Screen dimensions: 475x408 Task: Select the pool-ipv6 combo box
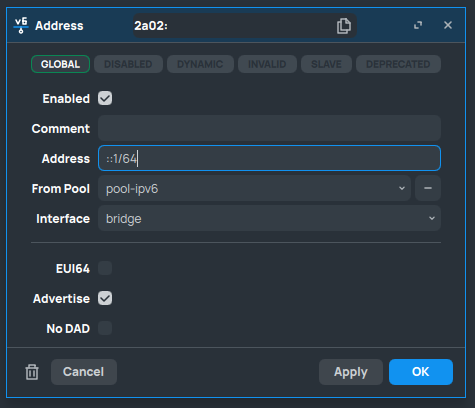254,188
